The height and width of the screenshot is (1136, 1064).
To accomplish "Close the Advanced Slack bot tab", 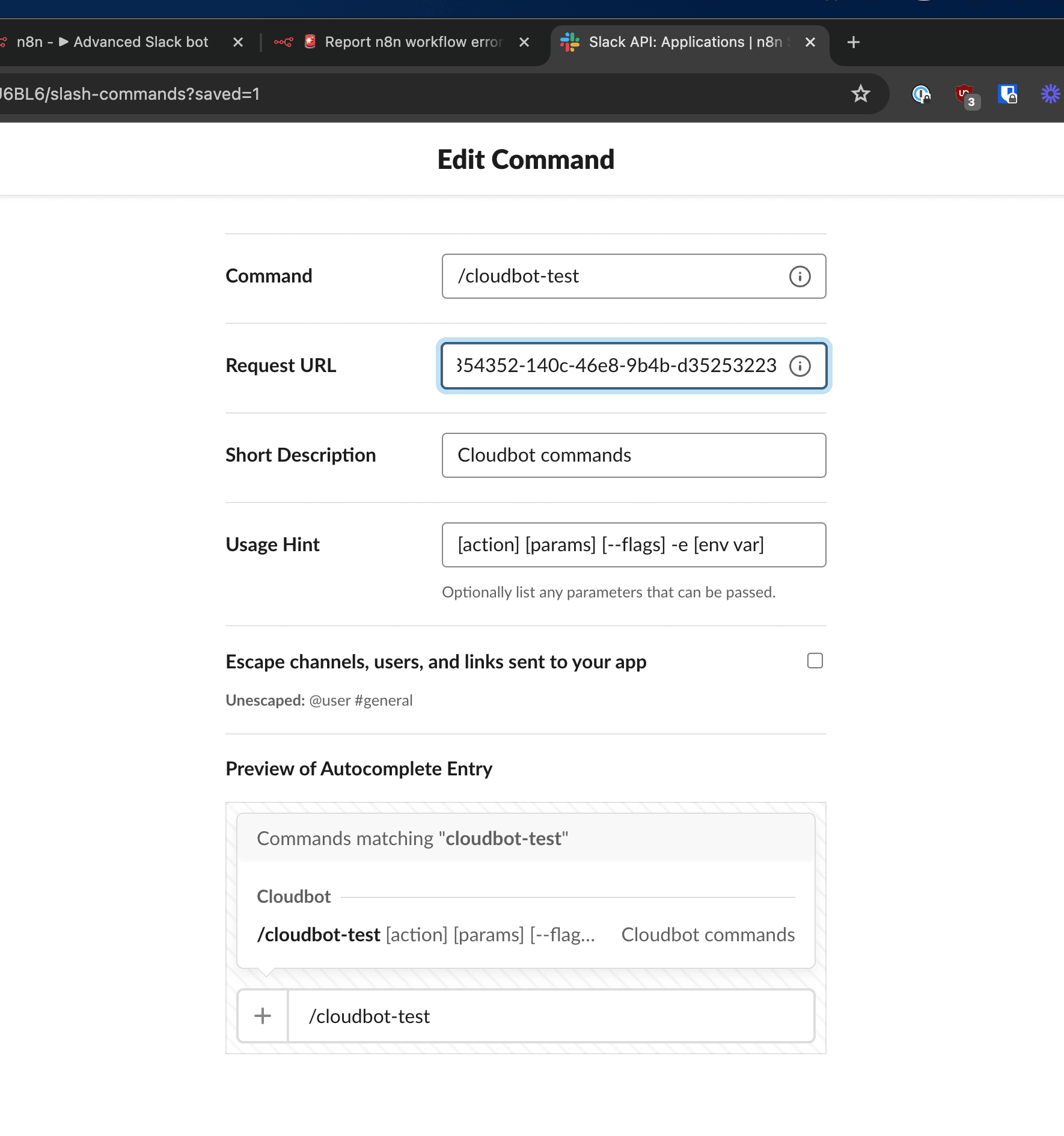I will point(238,42).
